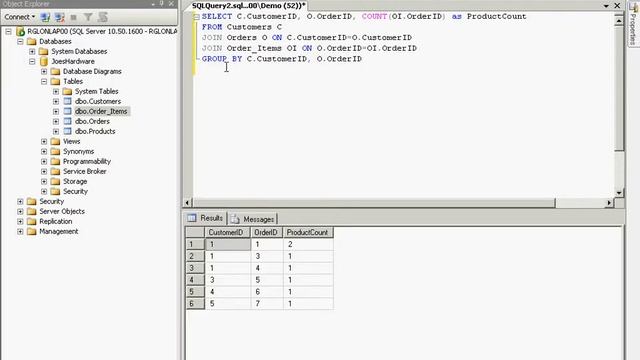640x360 pixels.
Task: Select the SQLQuery2.sql Demo document tab
Action: (249, 6)
